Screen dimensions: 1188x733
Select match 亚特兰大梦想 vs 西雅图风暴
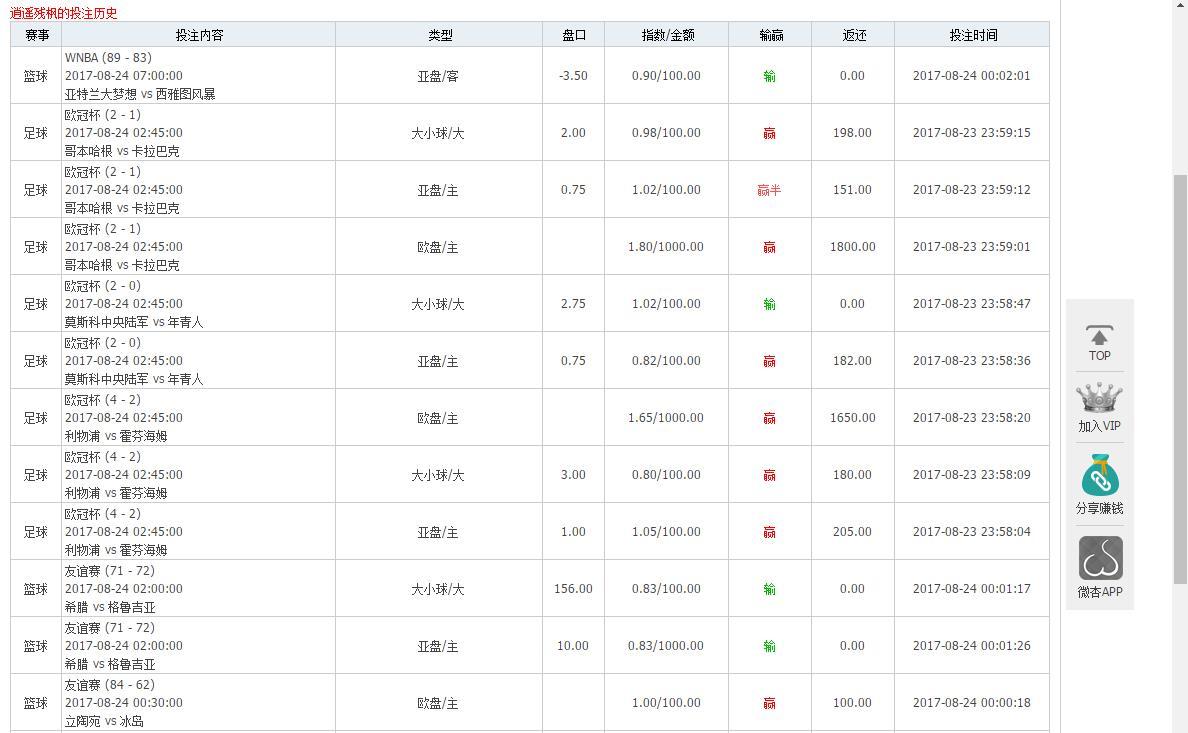click(140, 94)
